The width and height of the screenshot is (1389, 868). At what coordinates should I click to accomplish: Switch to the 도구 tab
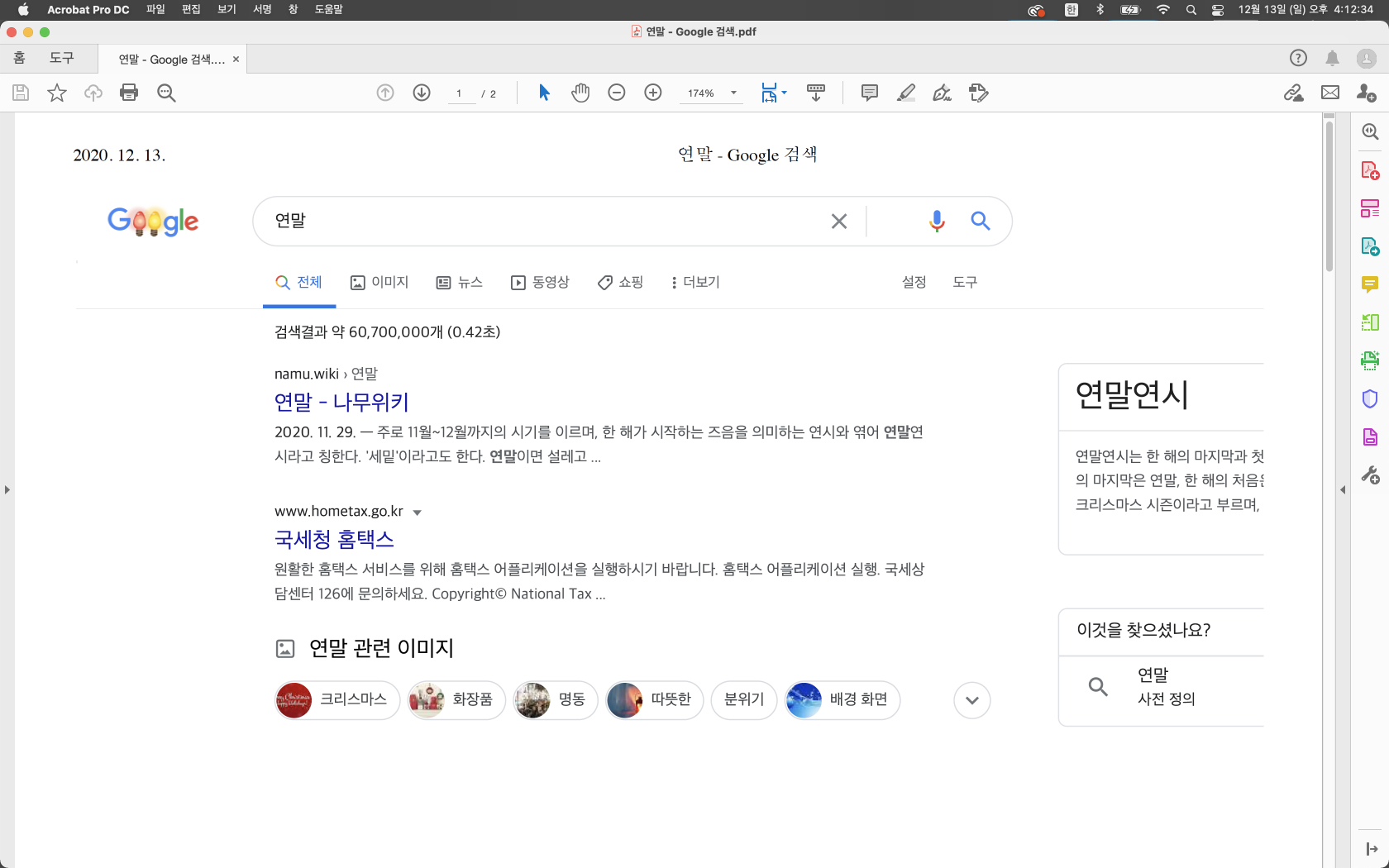click(x=61, y=58)
